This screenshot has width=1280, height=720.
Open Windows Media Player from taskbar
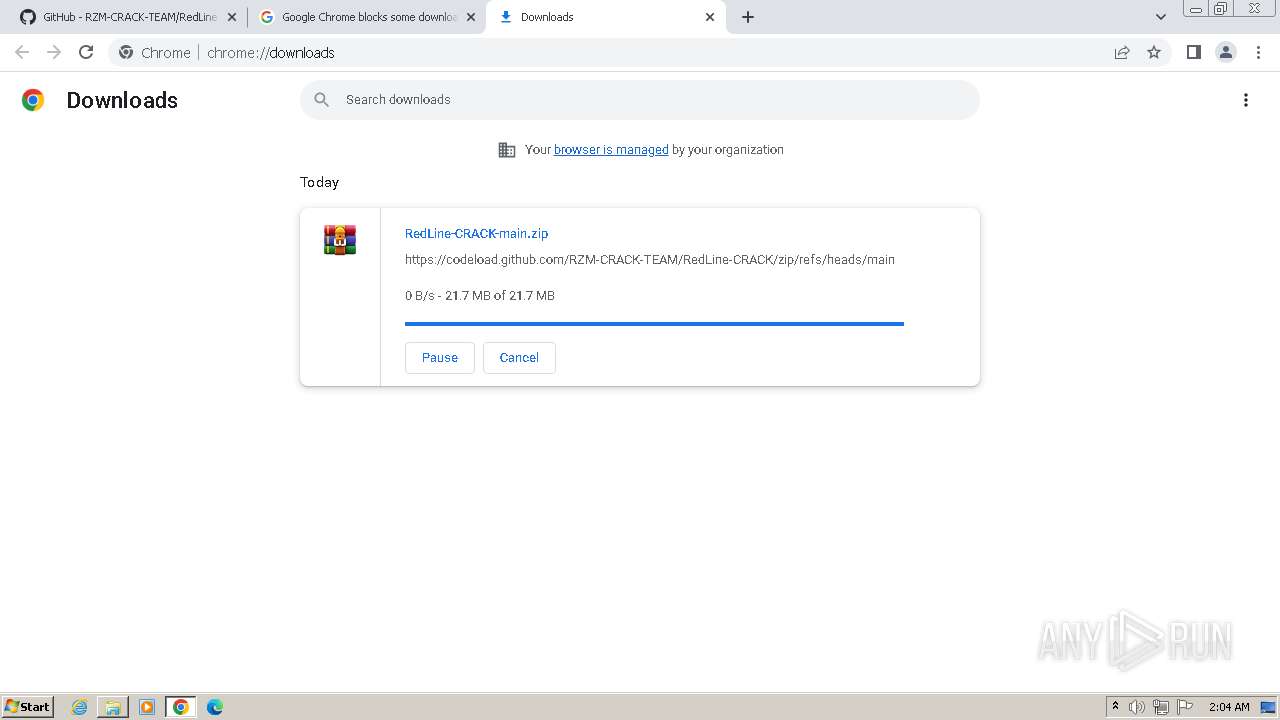[x=147, y=707]
